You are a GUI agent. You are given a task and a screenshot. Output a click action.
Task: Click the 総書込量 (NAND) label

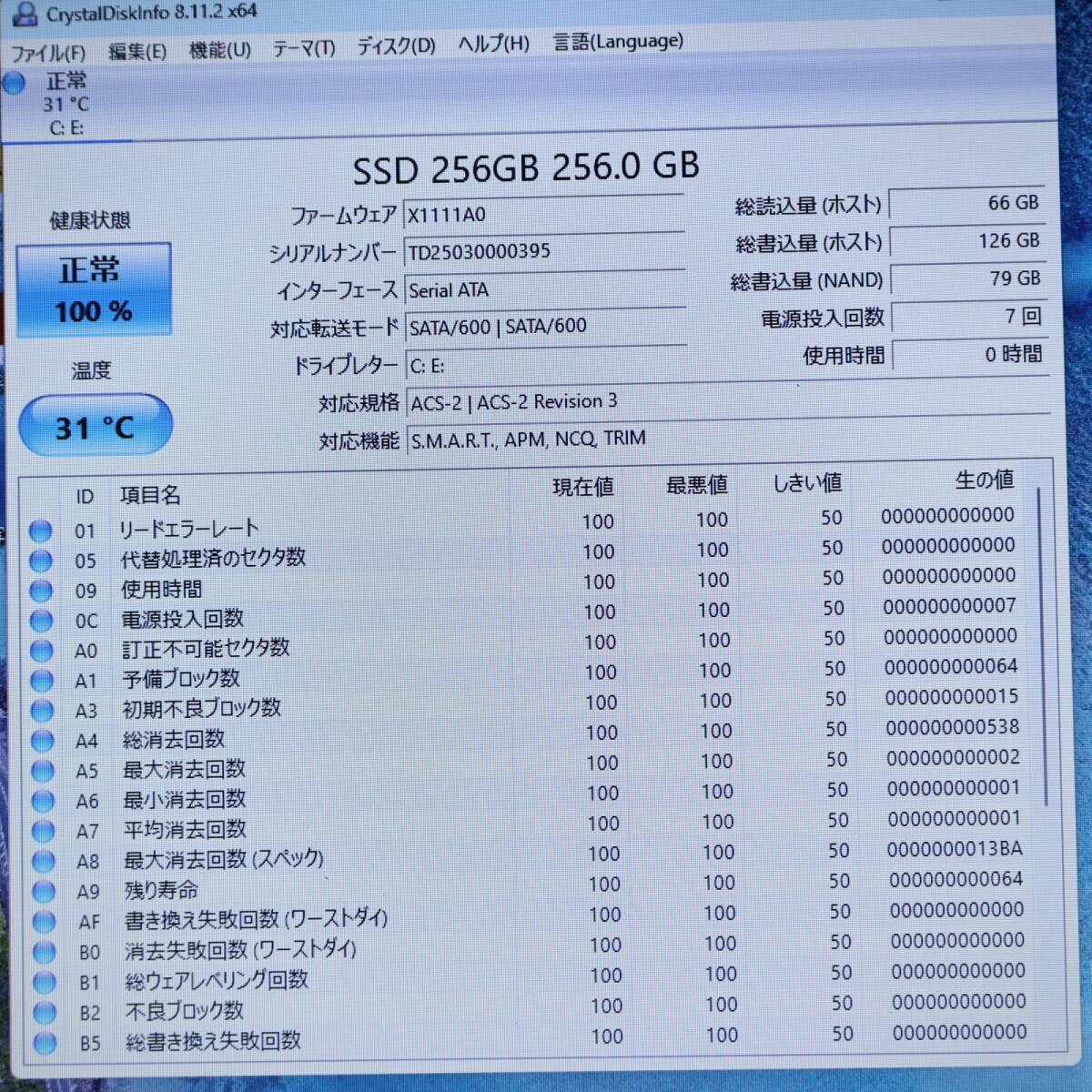pyautogui.click(x=806, y=281)
